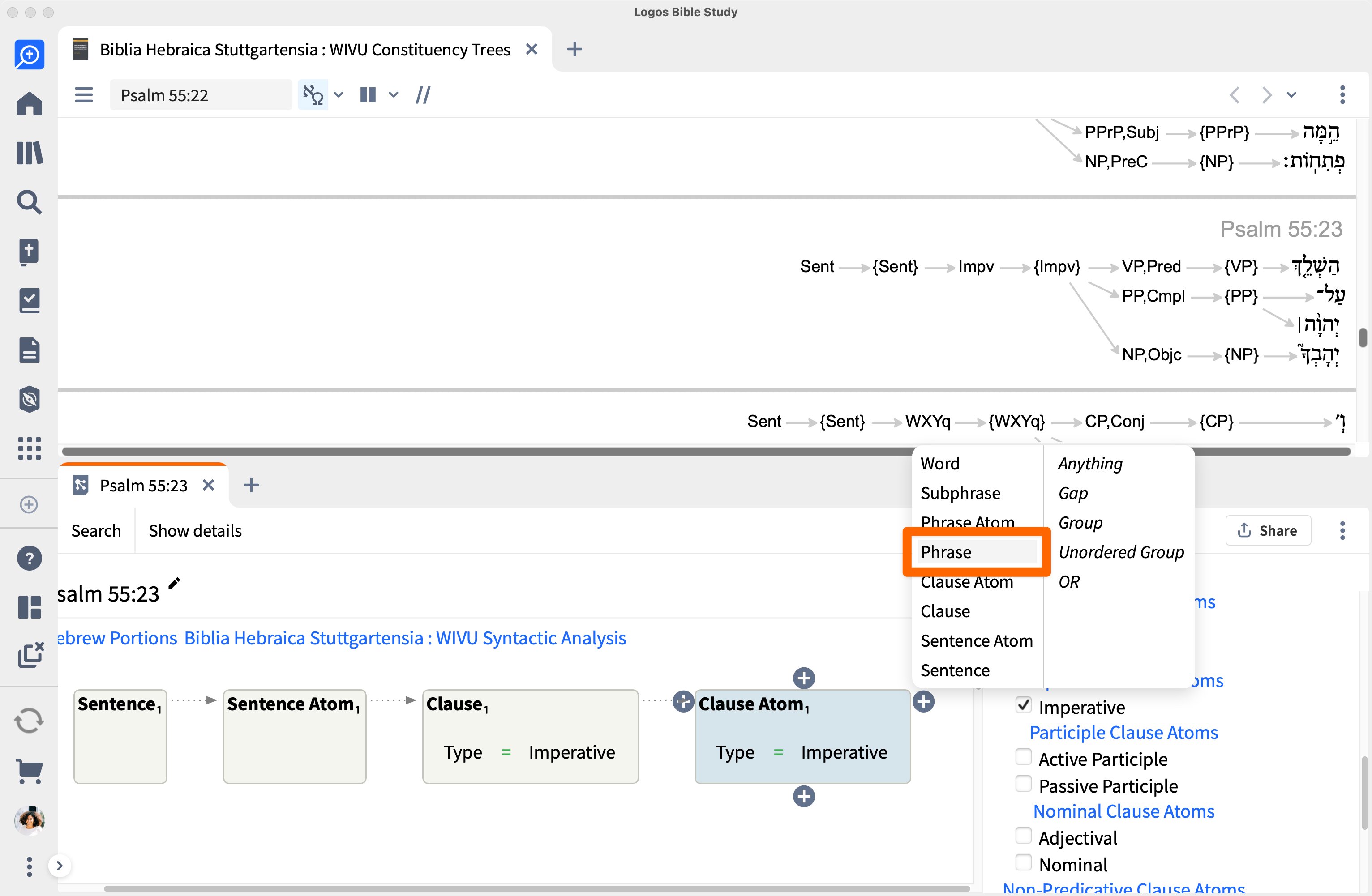Open the shield compass tool icon
Viewport: 1372px width, 896px height.
tap(29, 399)
